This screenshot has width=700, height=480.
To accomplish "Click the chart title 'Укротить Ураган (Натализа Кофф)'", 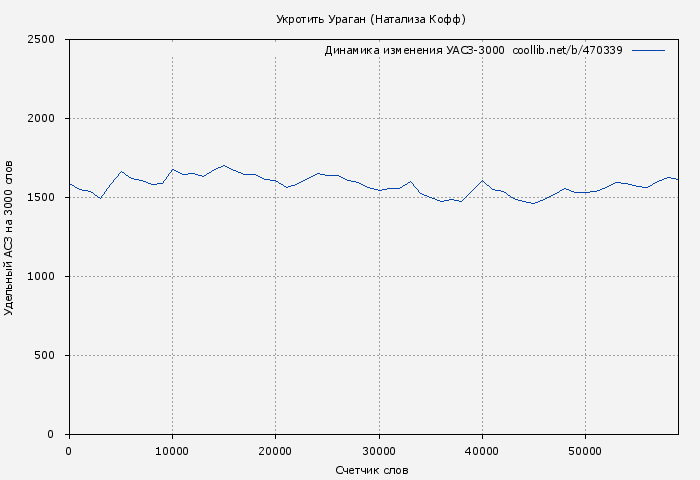I will click(370, 20).
